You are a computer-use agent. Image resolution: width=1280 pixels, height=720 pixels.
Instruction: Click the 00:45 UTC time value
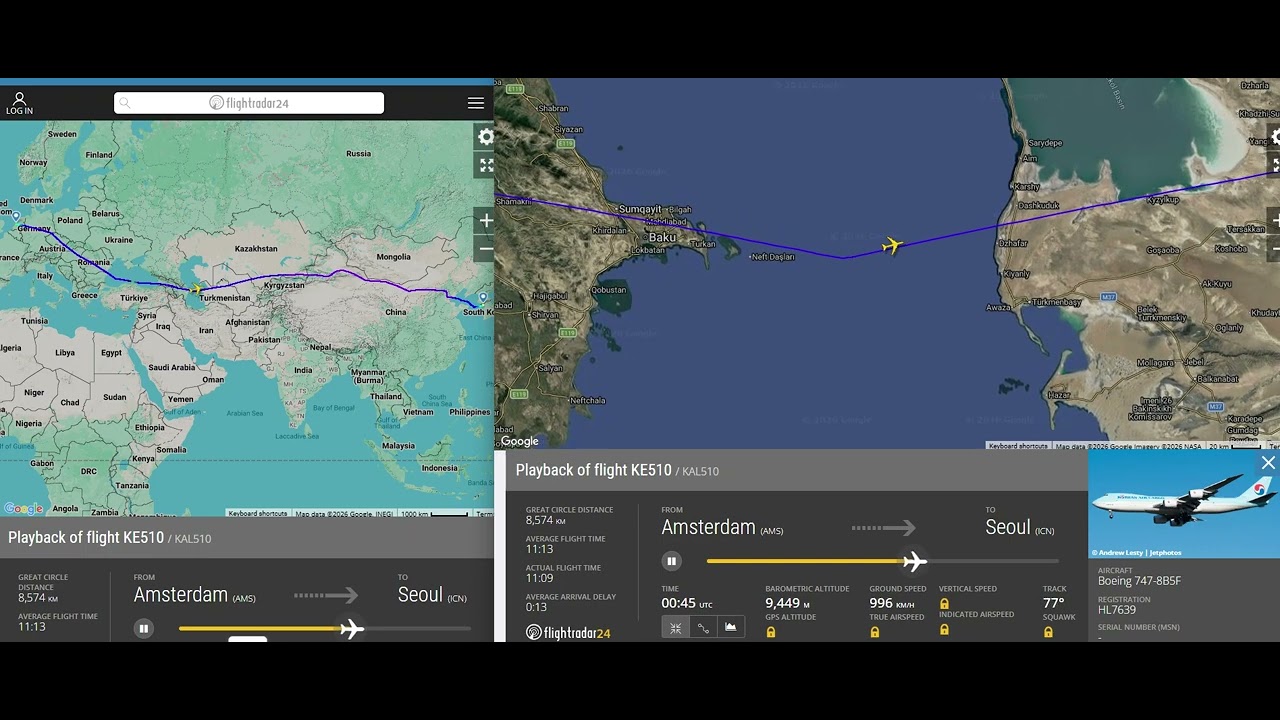687,604
